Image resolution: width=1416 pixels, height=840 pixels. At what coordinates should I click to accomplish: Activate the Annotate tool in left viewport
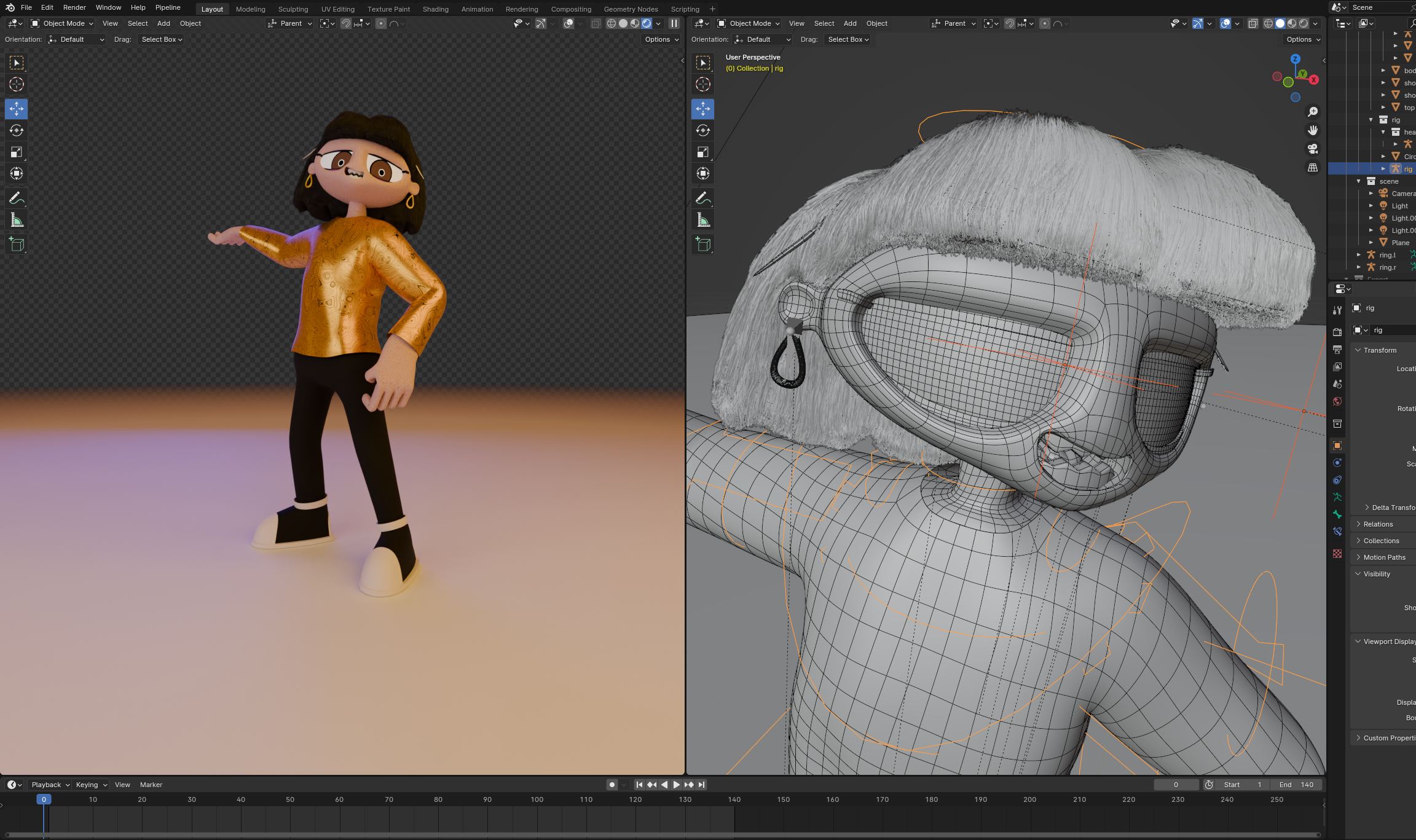[17, 198]
